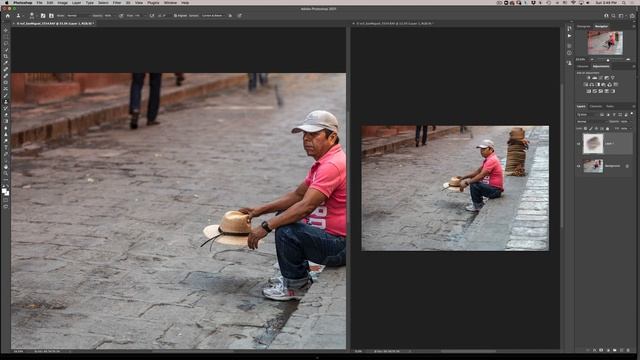
Task: Select the Horizontal Type tool
Action: point(6,147)
